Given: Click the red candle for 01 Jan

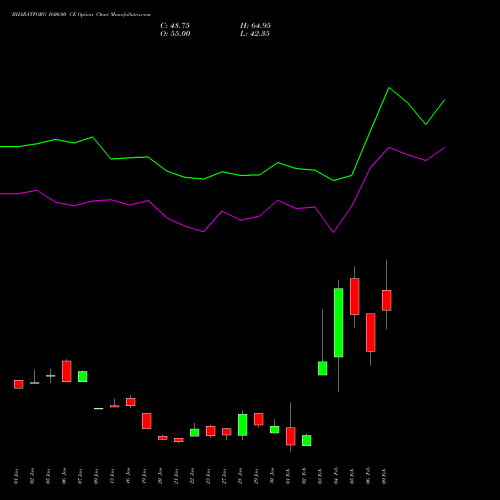Looking at the screenshot, I should pyautogui.click(x=19, y=384).
